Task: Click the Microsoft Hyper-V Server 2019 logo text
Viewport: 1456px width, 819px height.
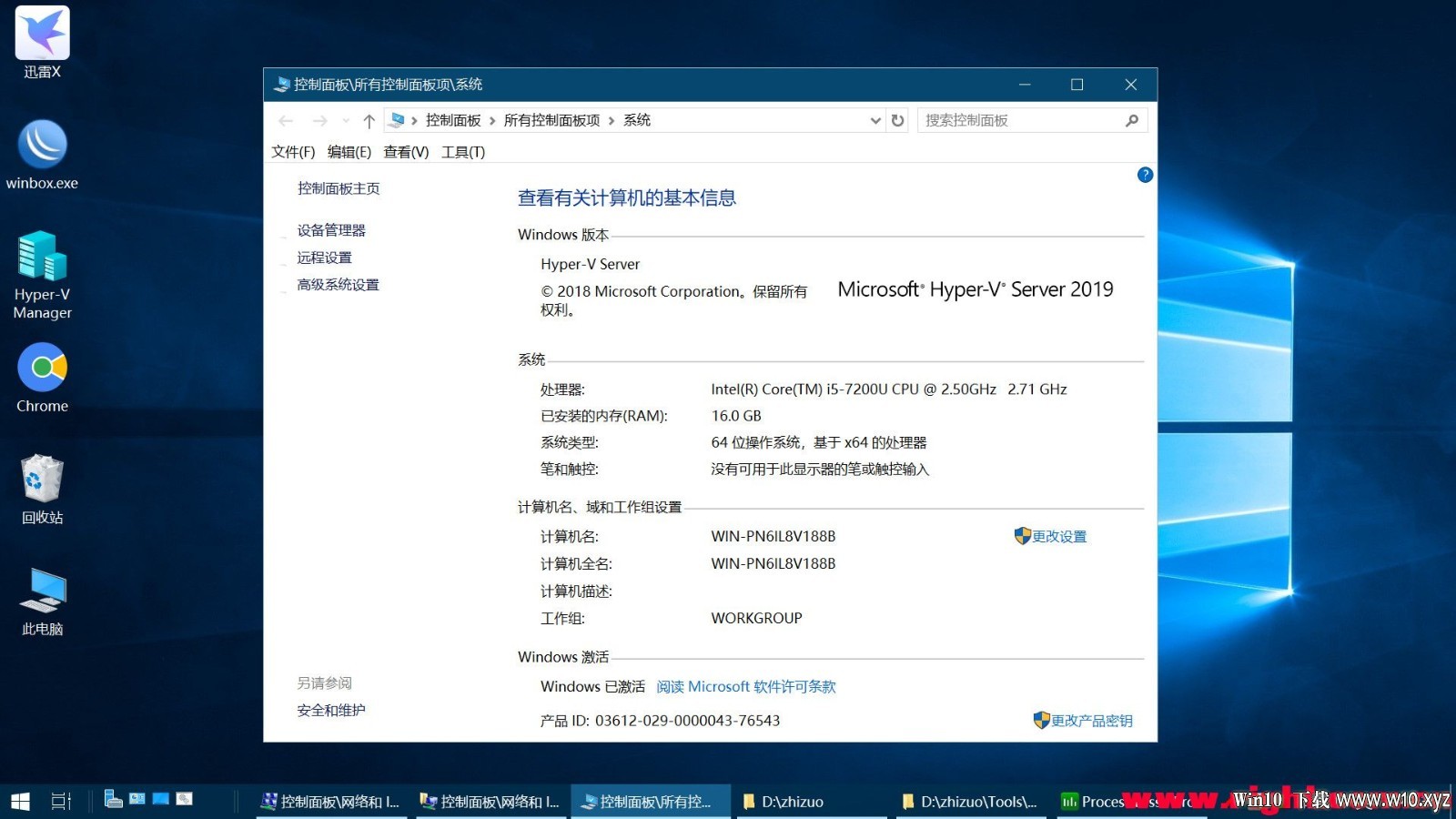Action: coord(976,289)
